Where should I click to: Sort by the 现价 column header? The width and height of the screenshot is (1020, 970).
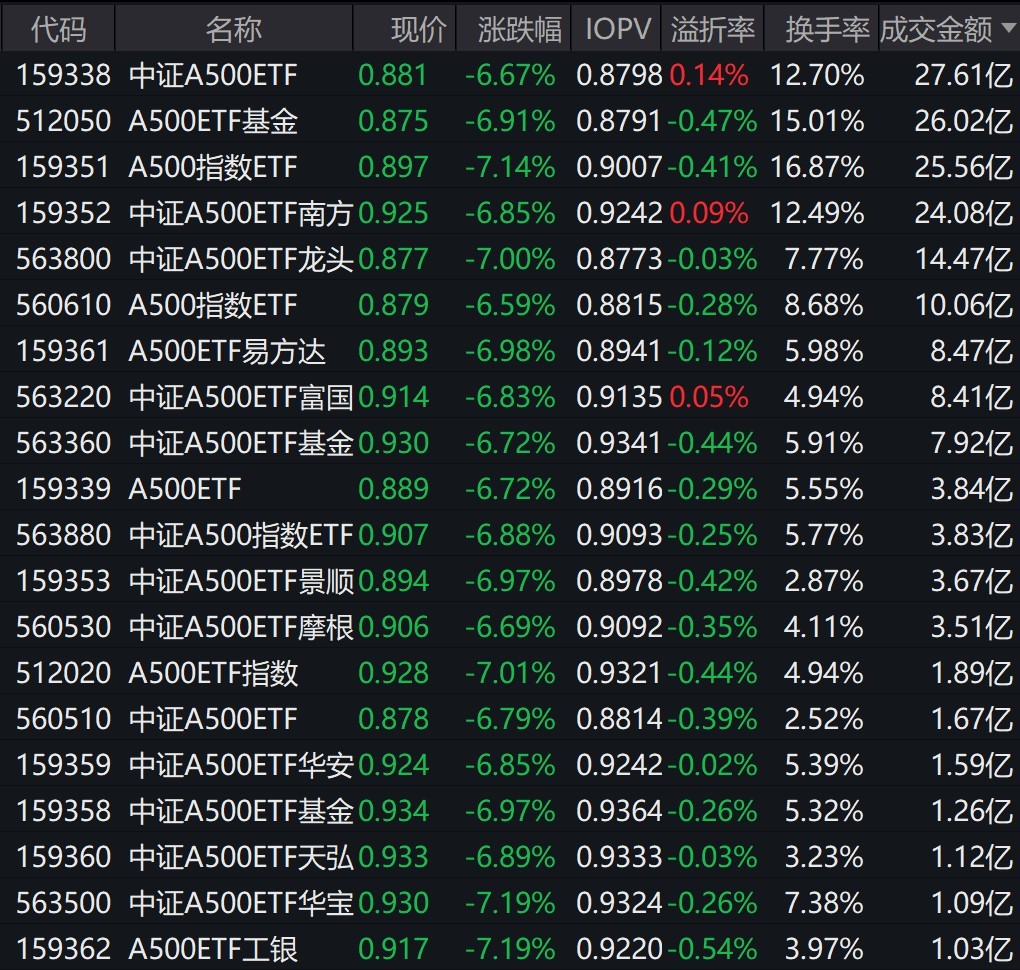[x=405, y=29]
